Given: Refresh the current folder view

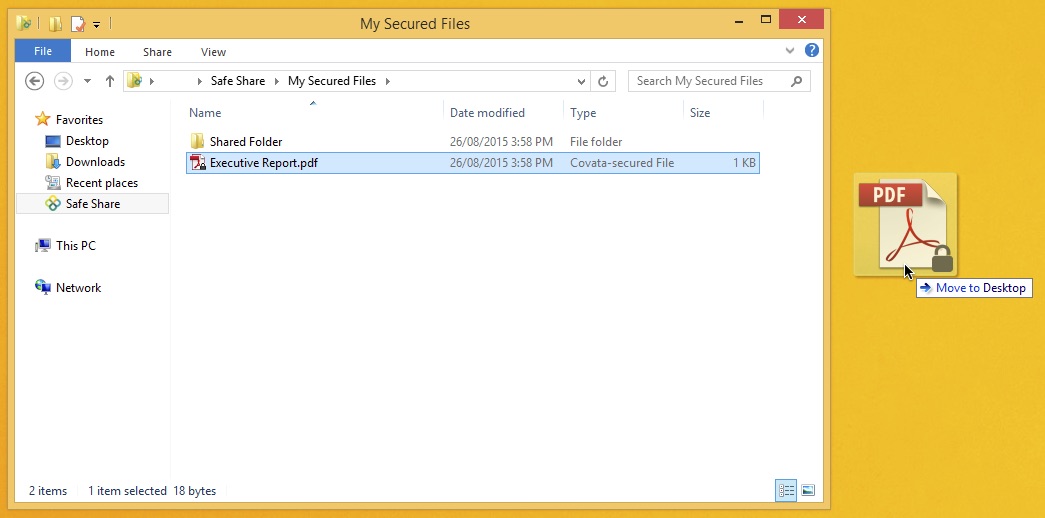Looking at the screenshot, I should coord(603,81).
